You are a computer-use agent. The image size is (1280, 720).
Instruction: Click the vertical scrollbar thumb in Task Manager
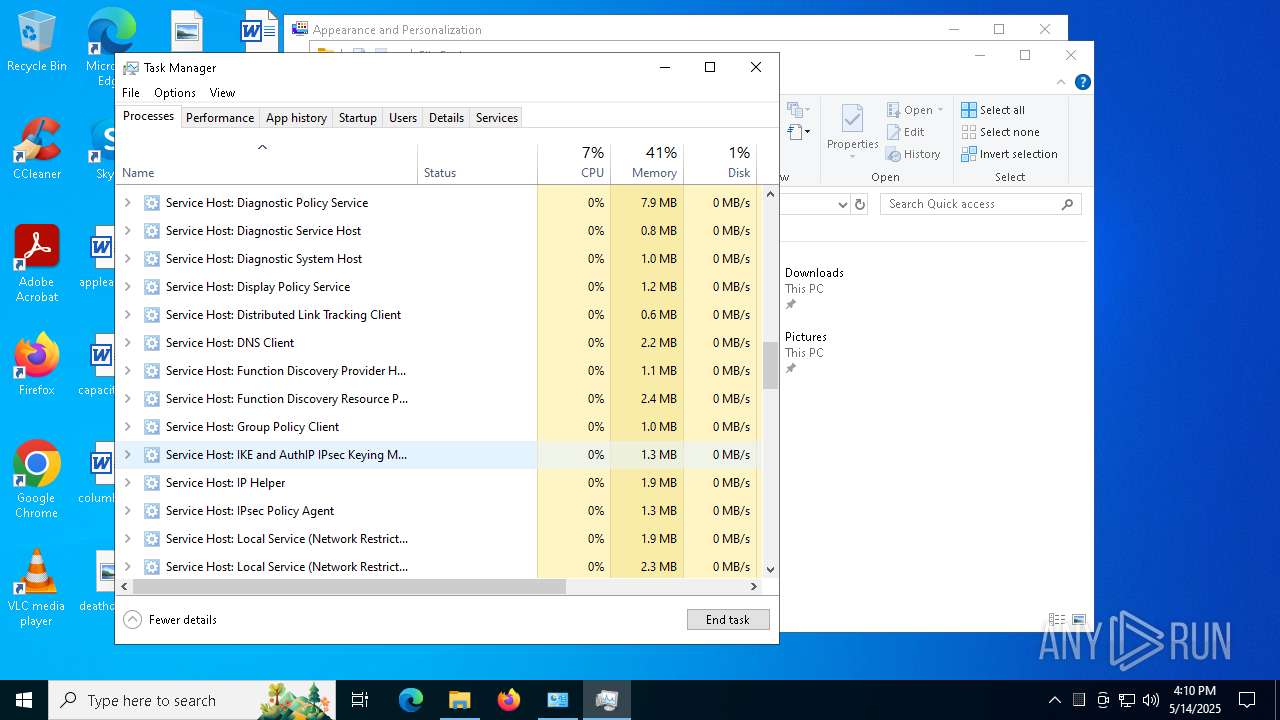click(770, 366)
